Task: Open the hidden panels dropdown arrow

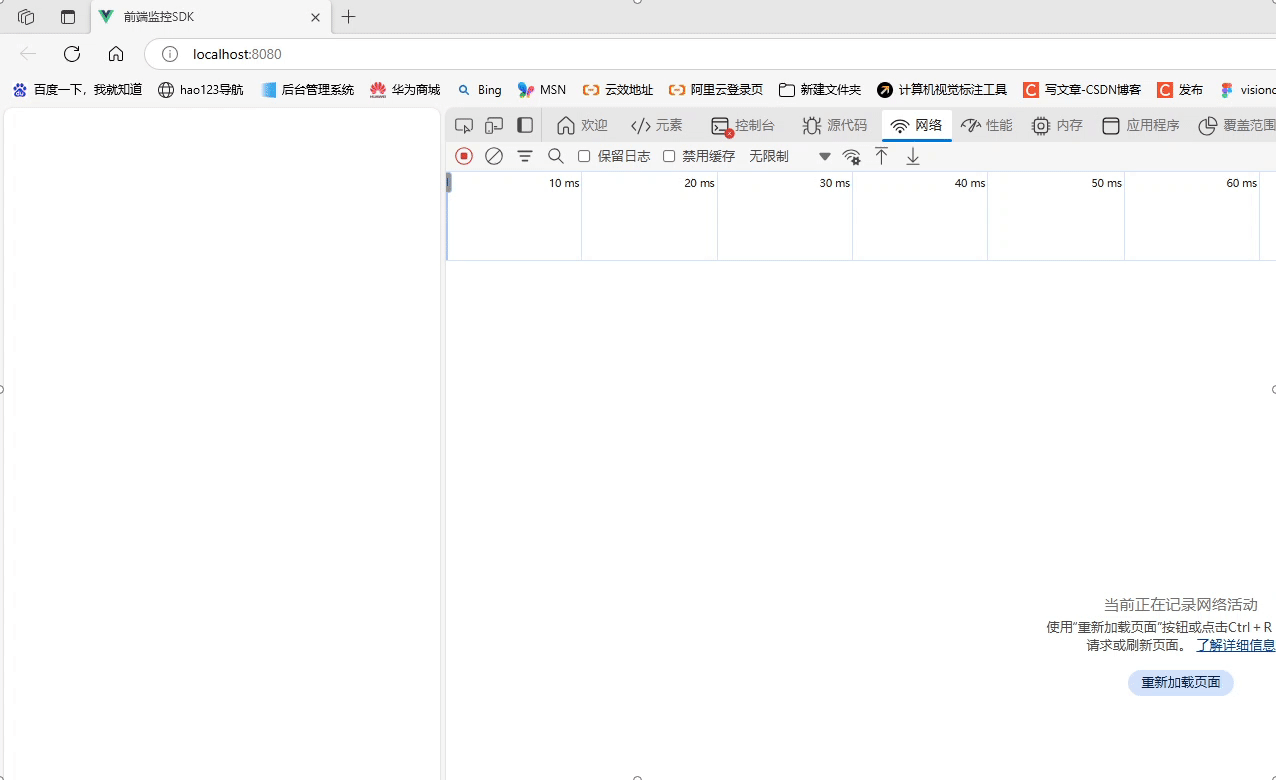Action: [825, 156]
